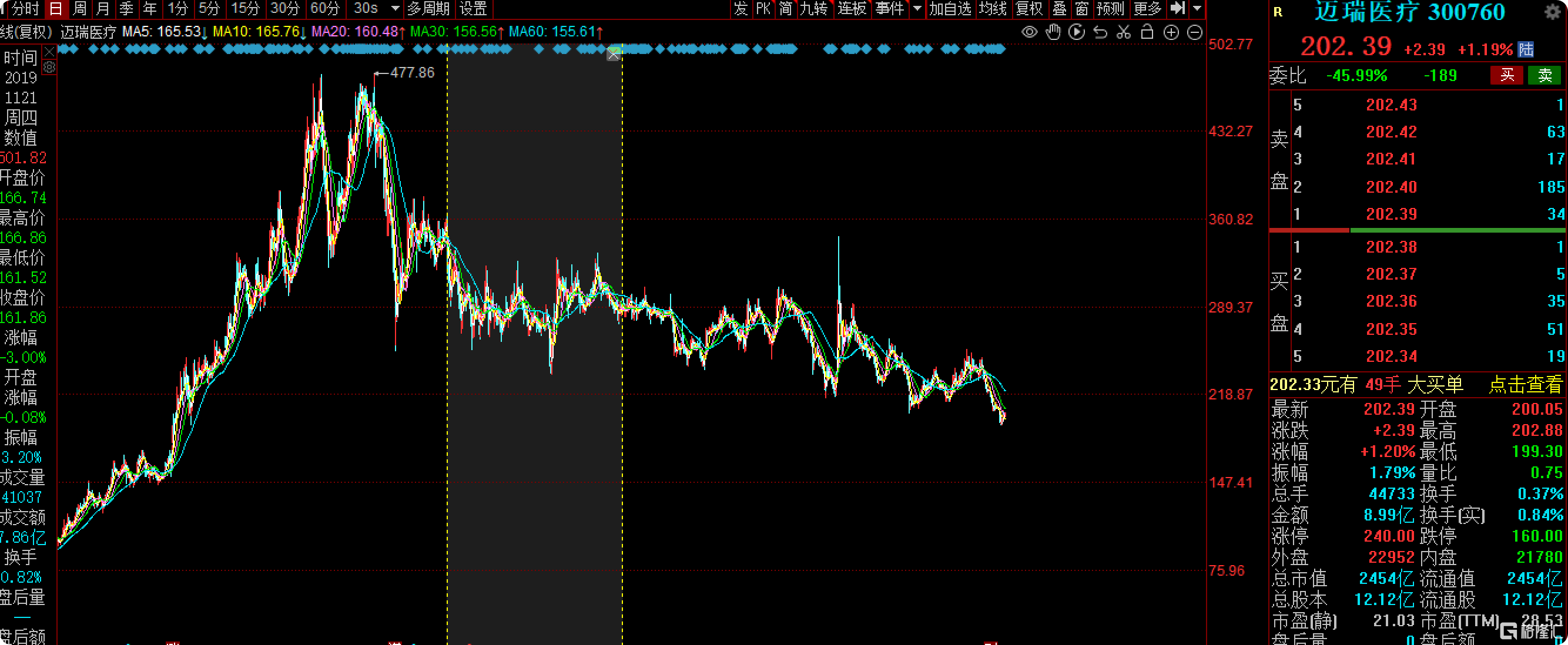Screen dimensions: 1568x645
Task: Click the undo arrow icon
Action: pos(1100,32)
